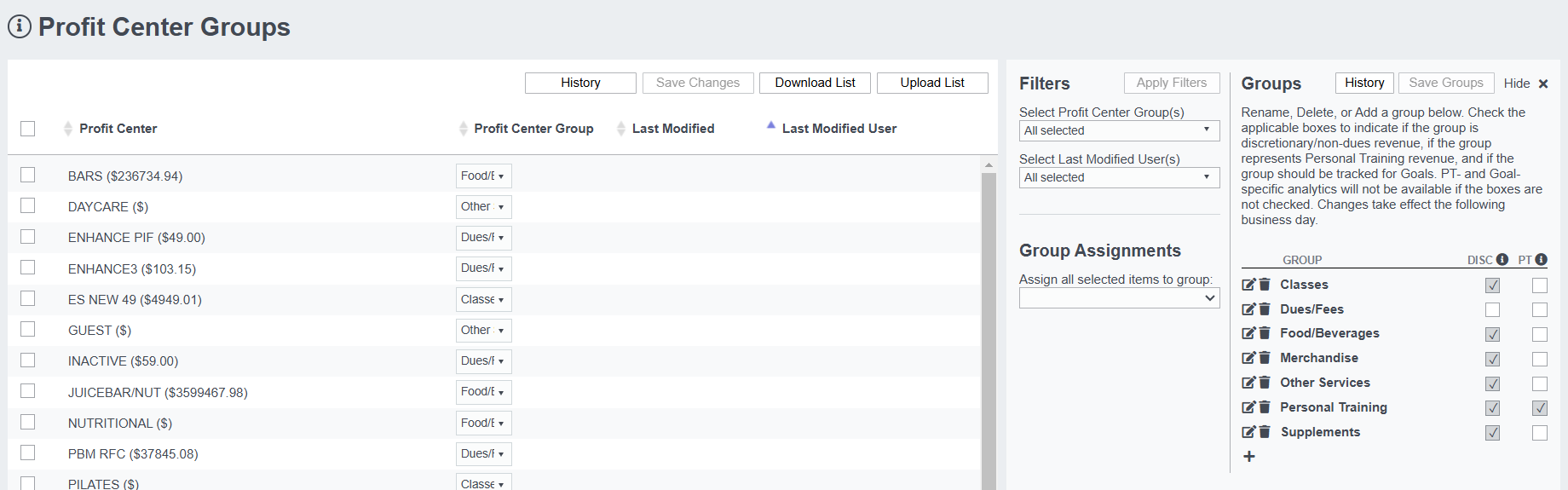Open Select Profit Center Group(s) filter dropdown

click(1119, 130)
